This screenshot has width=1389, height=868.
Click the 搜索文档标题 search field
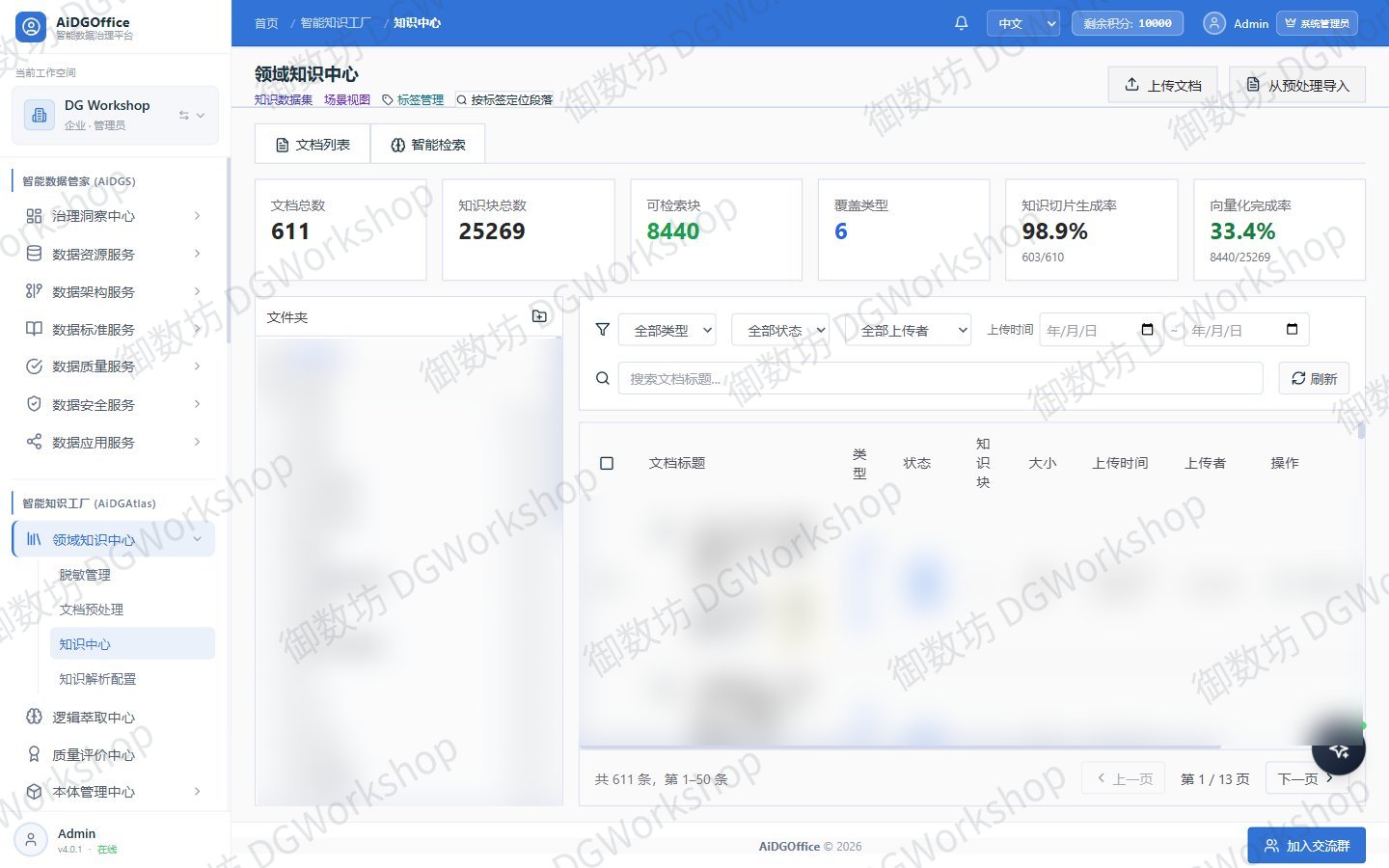940,378
